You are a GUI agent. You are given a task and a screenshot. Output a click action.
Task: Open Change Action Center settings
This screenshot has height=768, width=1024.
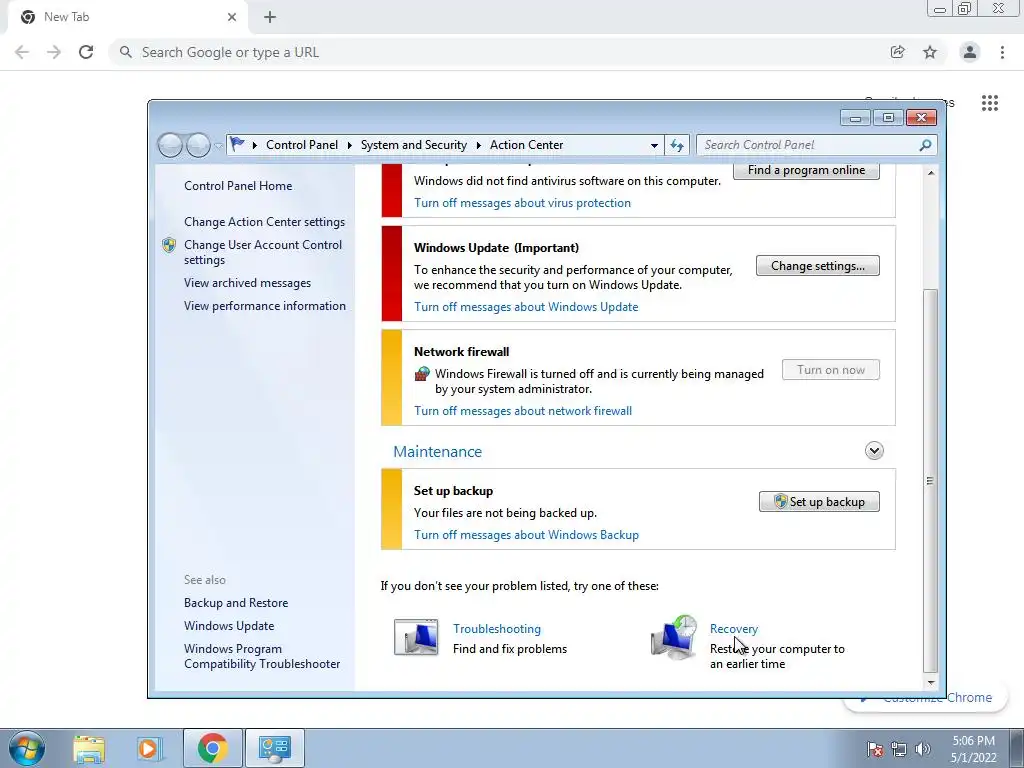[264, 222]
